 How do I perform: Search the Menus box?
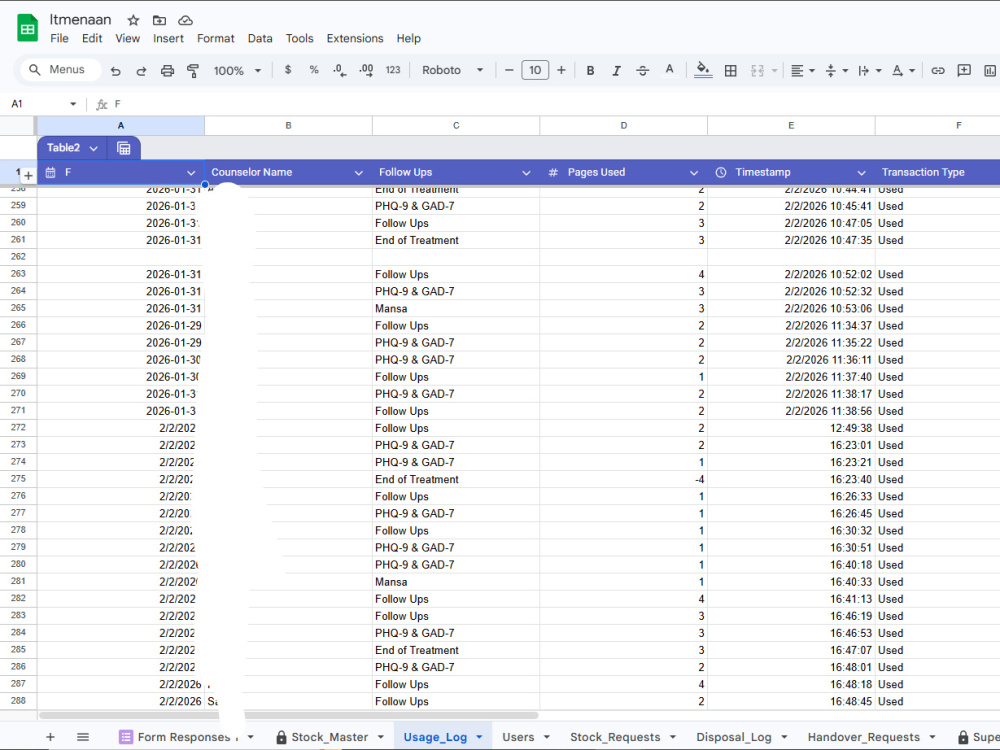(x=61, y=70)
